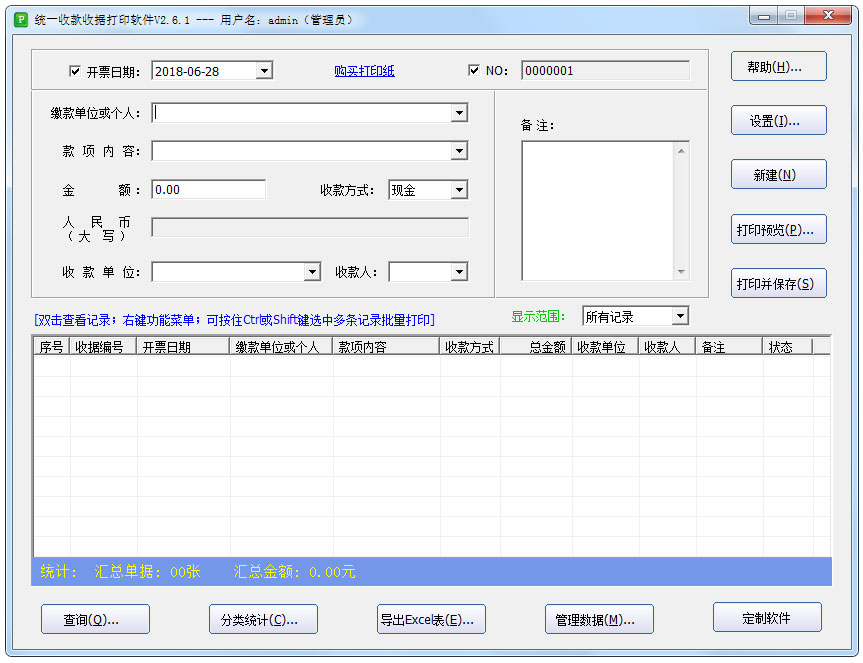Open 打印预览(P)... print preview
Image resolution: width=863 pixels, height=663 pixels.
pos(778,229)
